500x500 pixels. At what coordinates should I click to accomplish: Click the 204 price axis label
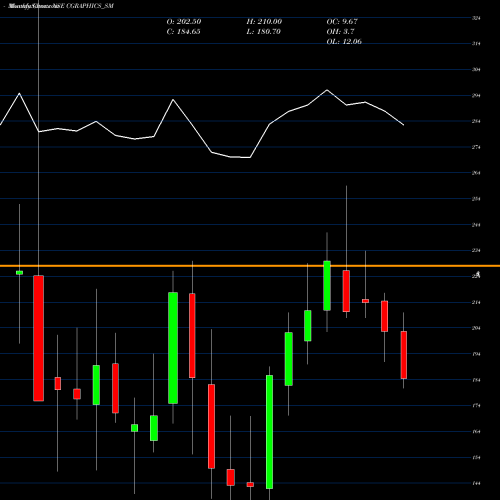click(476, 328)
